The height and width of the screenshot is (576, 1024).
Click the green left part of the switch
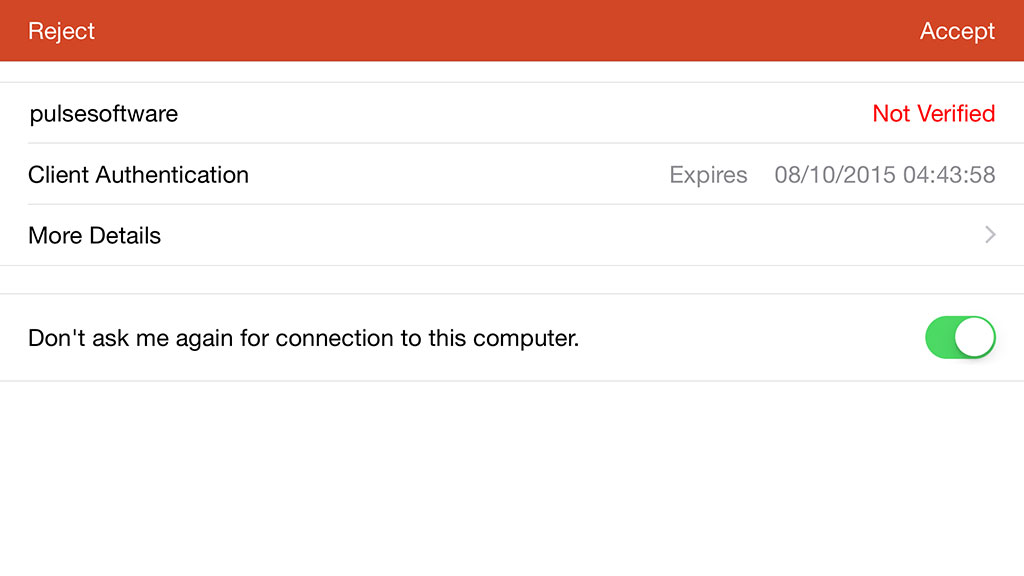coord(942,338)
